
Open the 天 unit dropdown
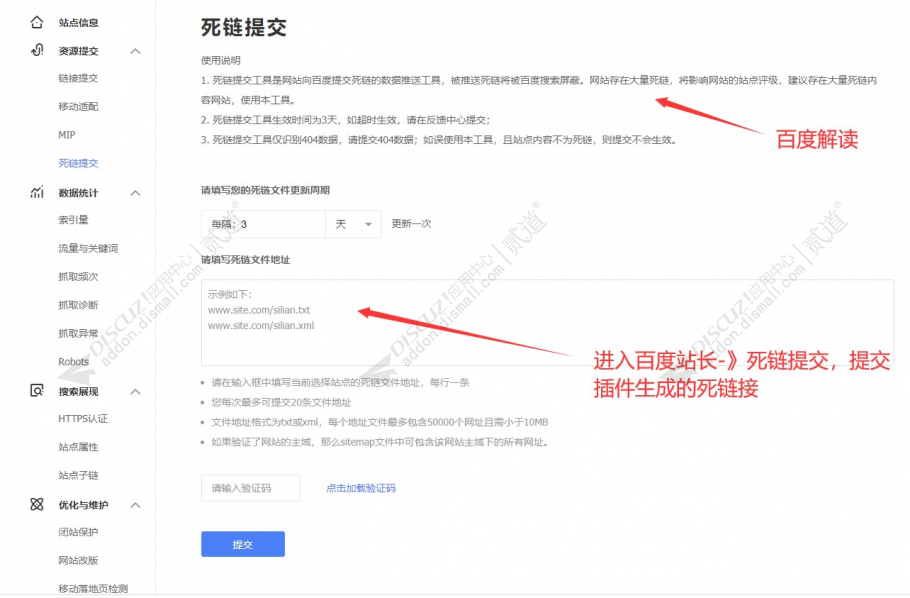[x=353, y=224]
